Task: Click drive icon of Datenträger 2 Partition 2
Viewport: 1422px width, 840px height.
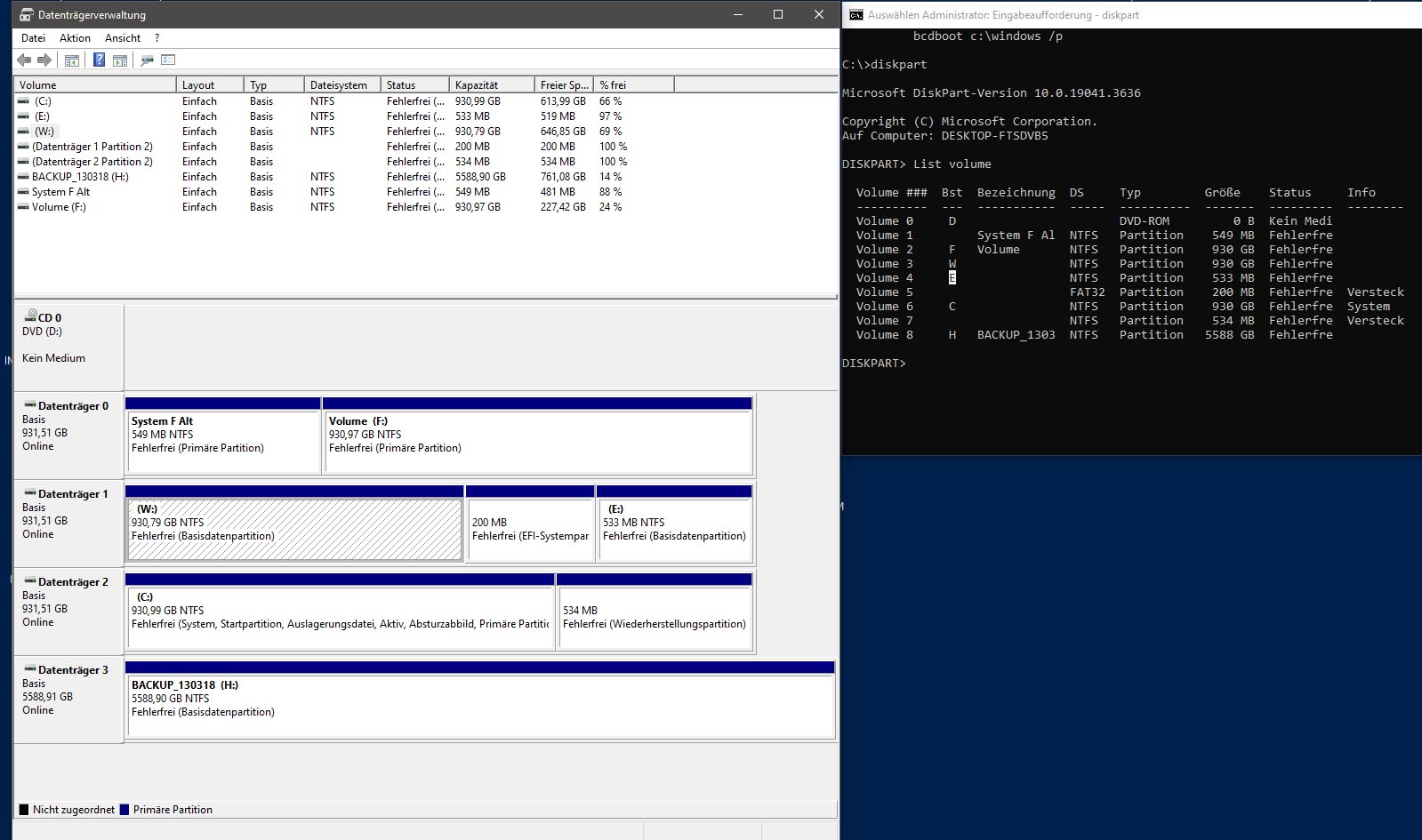Action: pyautogui.click(x=23, y=162)
